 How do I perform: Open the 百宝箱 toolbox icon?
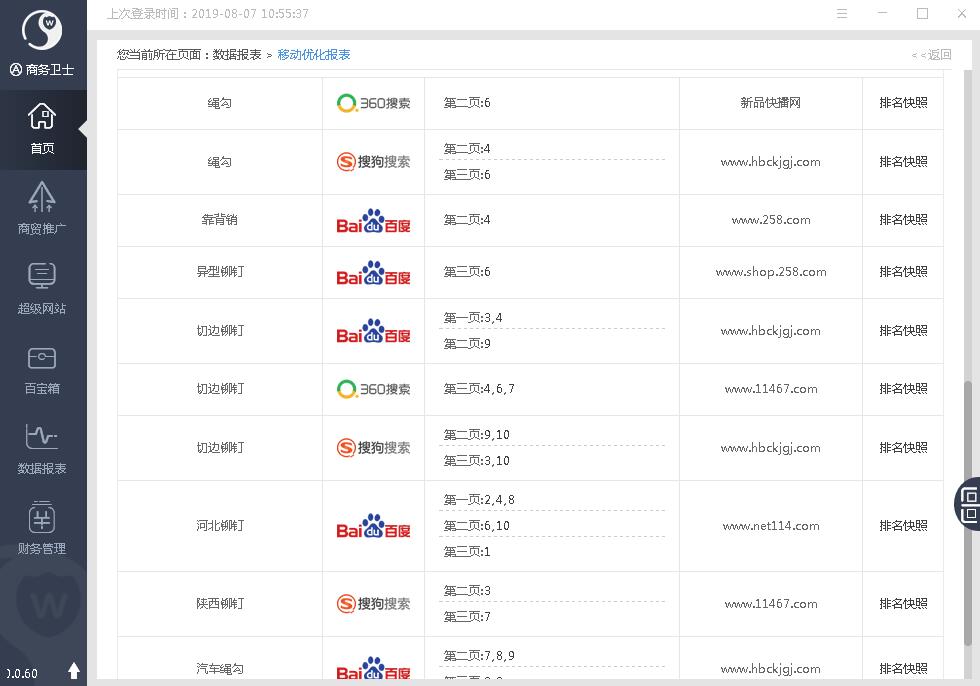coord(42,368)
